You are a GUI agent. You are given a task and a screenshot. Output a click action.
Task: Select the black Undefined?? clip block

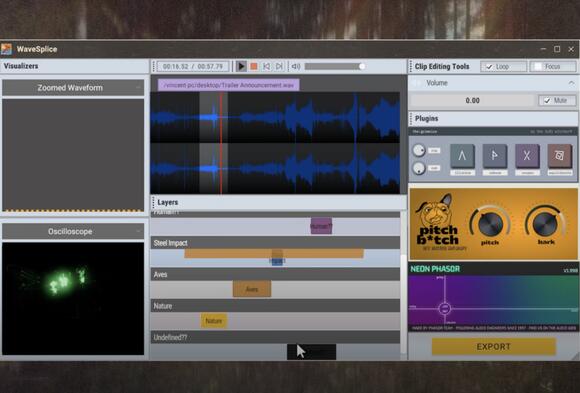[x=311, y=352]
